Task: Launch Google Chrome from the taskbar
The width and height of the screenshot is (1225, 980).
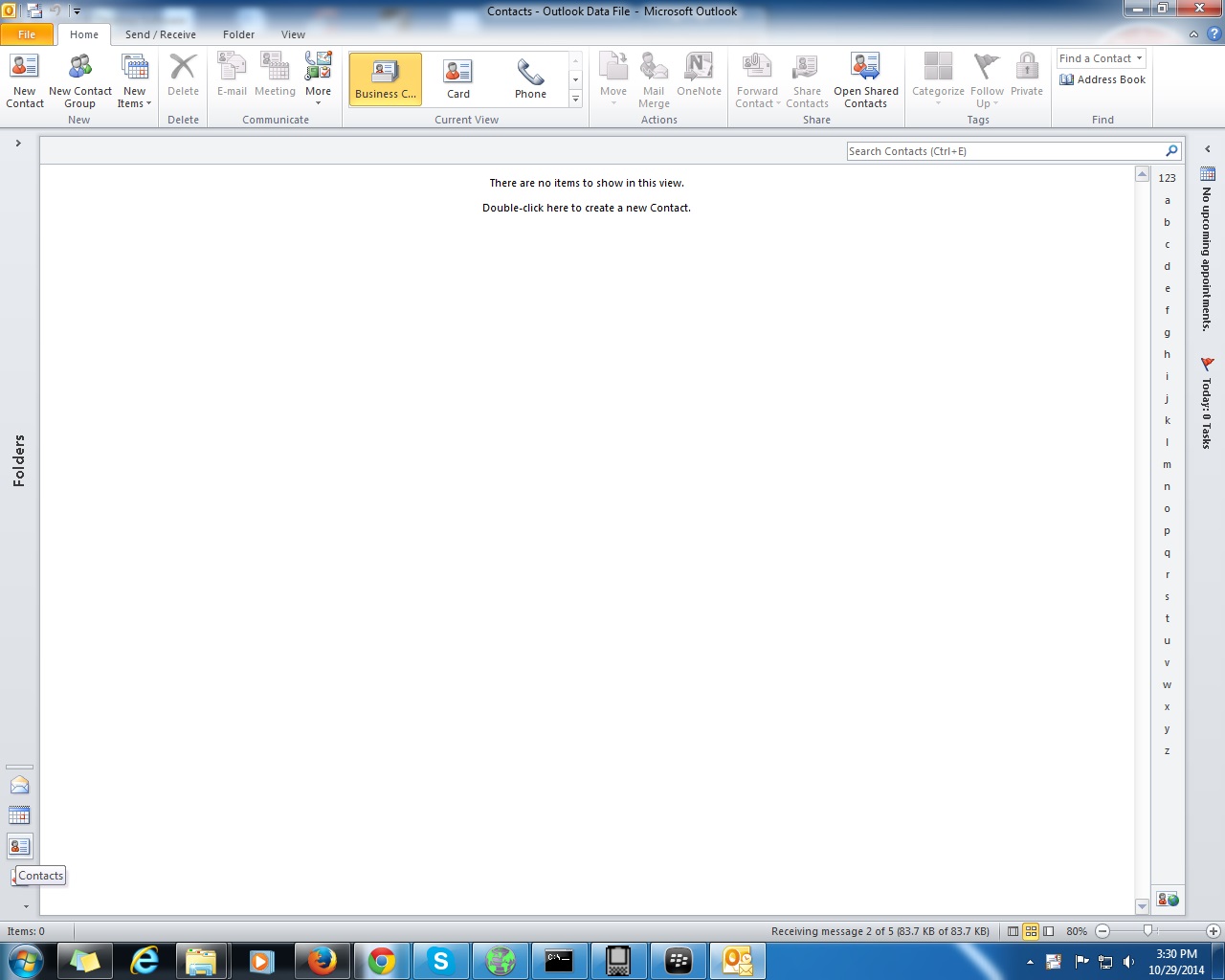Action: coord(381,960)
